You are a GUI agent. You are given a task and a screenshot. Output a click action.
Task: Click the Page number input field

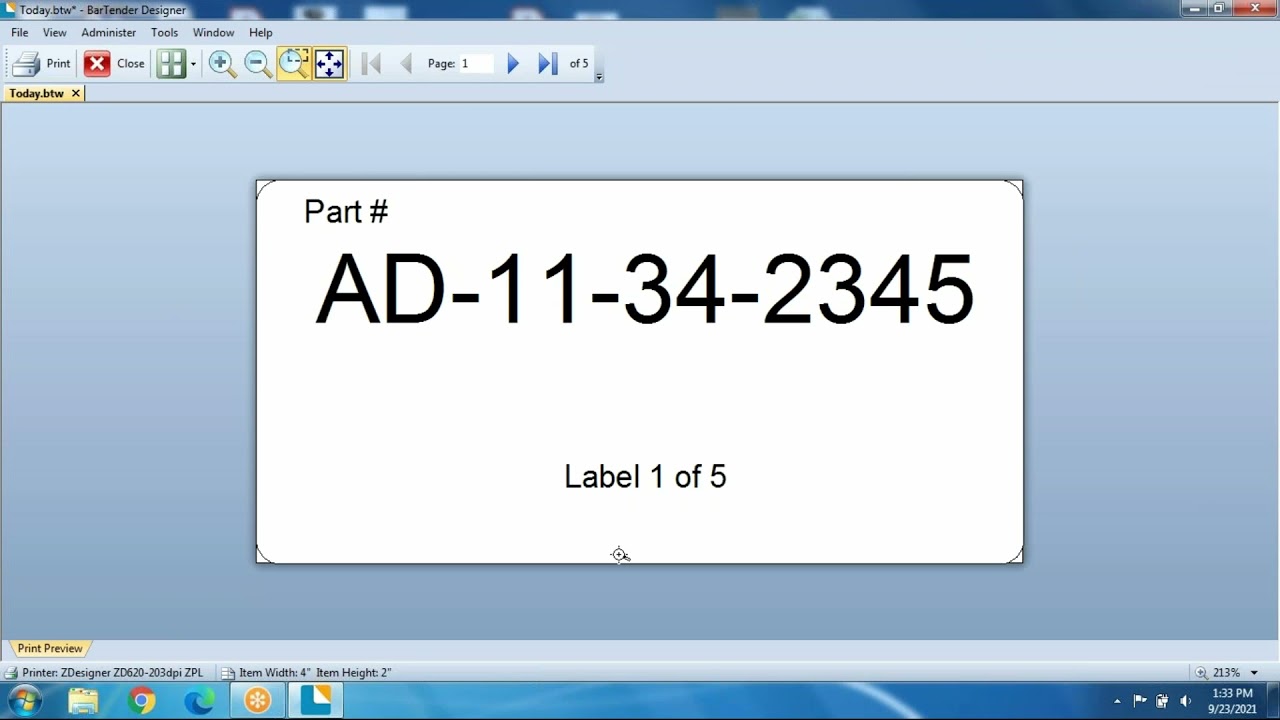point(476,63)
